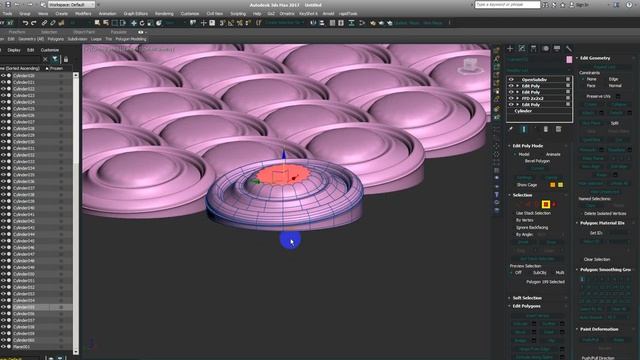Open the Motion command panel tab
Screen dimensions: 640x360
(545, 49)
